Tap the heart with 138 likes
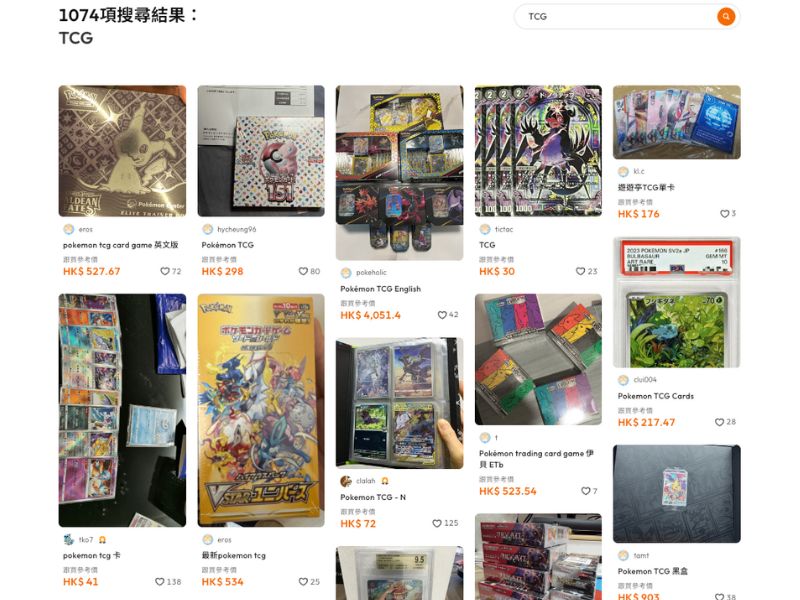 pos(159,582)
